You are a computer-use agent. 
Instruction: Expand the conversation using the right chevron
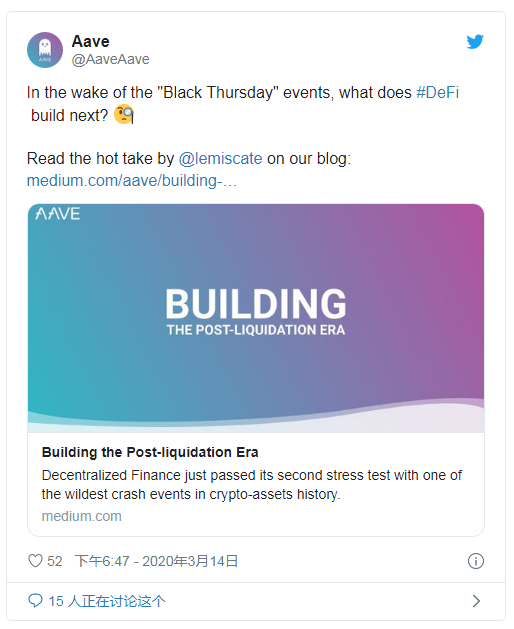coord(476,601)
